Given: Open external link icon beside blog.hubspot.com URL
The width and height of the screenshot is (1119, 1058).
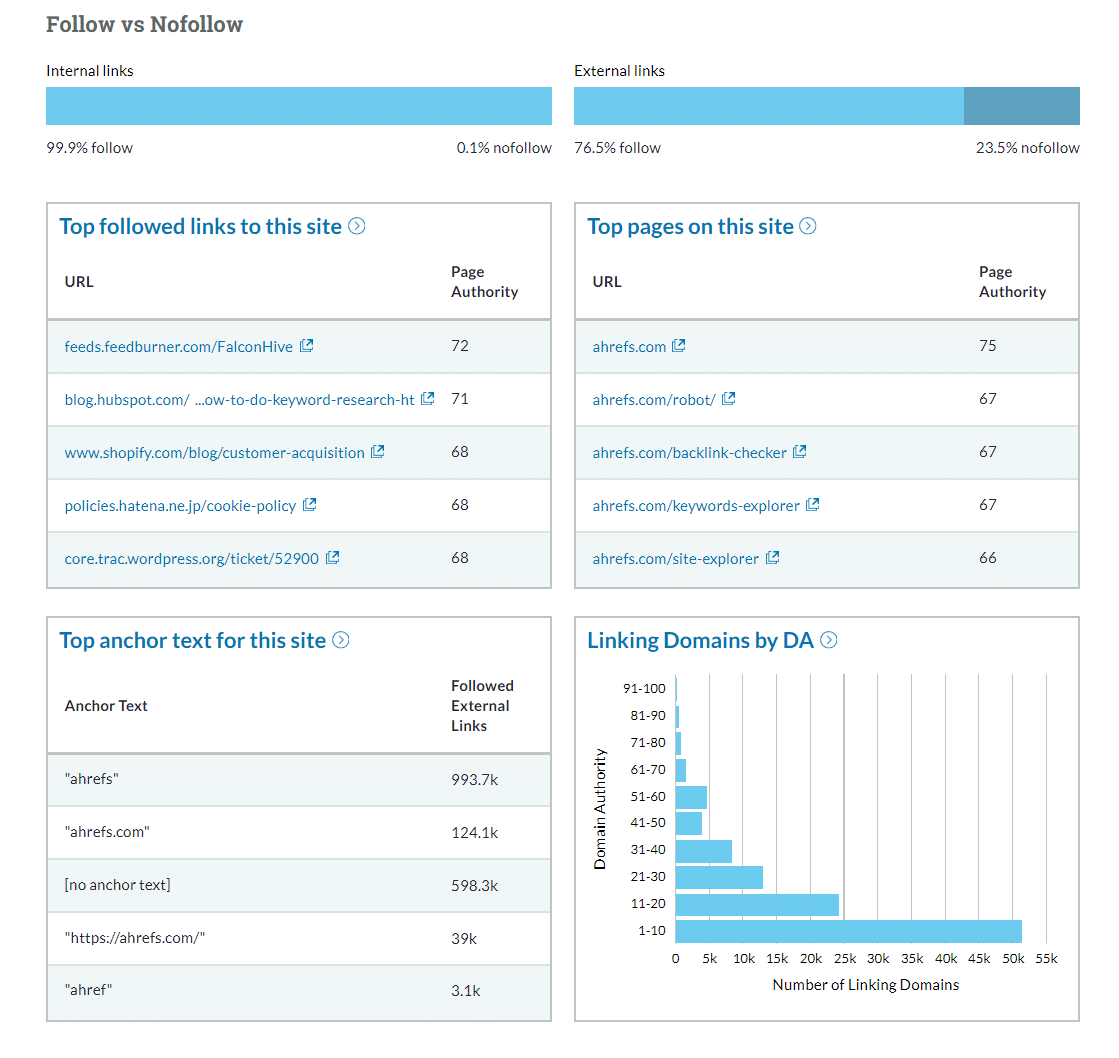Looking at the screenshot, I should tap(427, 399).
